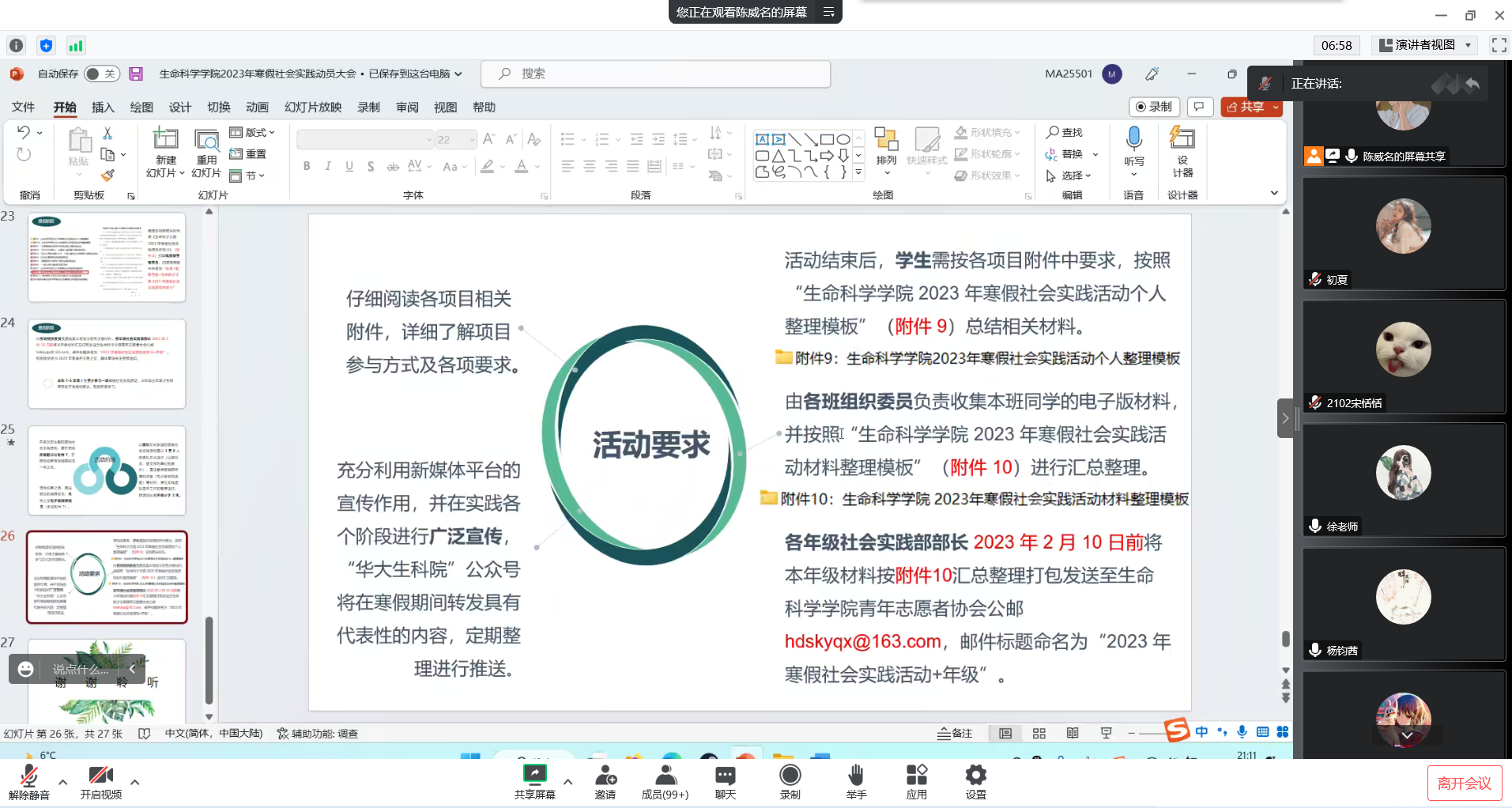Viewport: 1512px width, 808px height.
Task: Unmute the microphone
Action: [29, 781]
